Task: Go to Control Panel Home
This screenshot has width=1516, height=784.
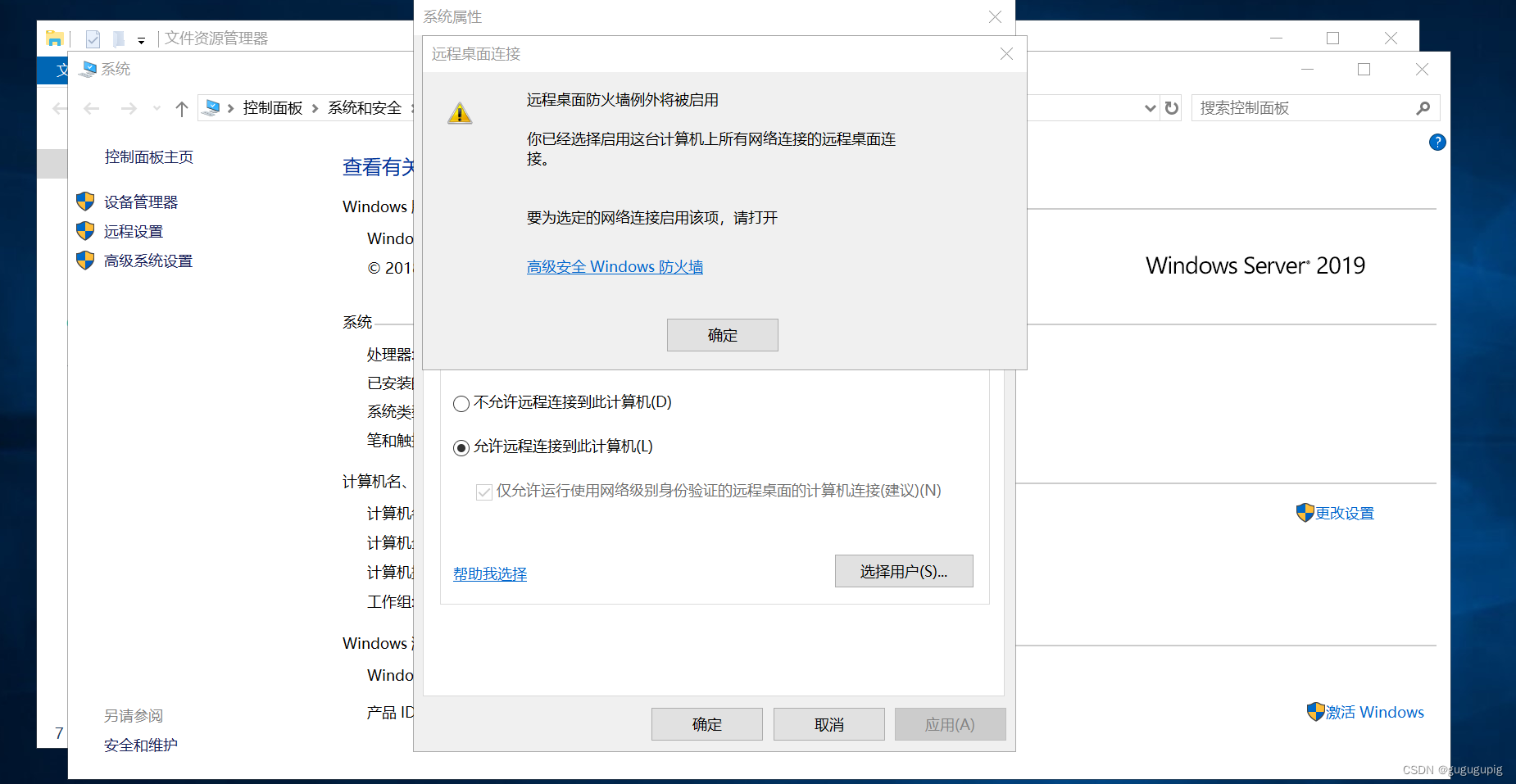Action: 149,157
